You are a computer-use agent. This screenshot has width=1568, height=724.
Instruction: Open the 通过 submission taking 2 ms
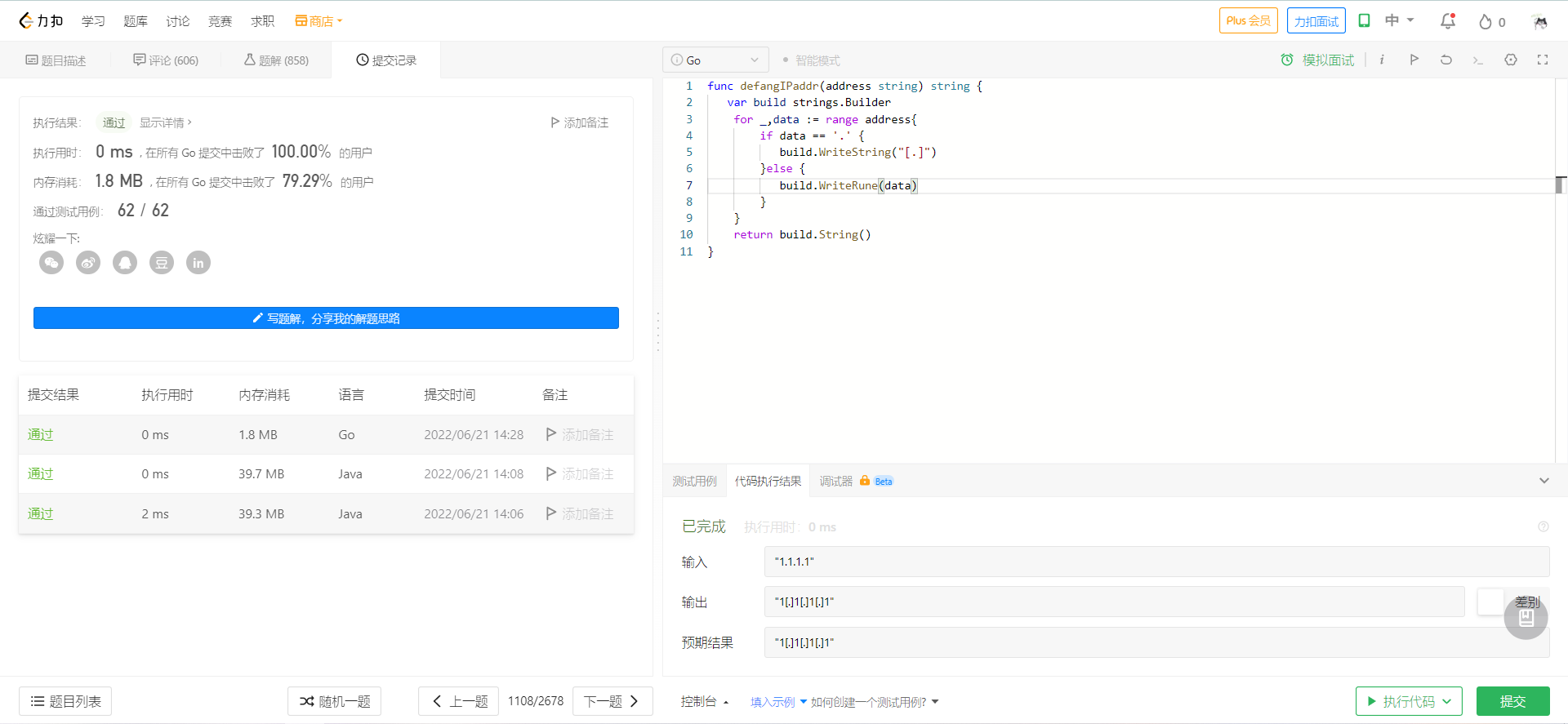41,513
